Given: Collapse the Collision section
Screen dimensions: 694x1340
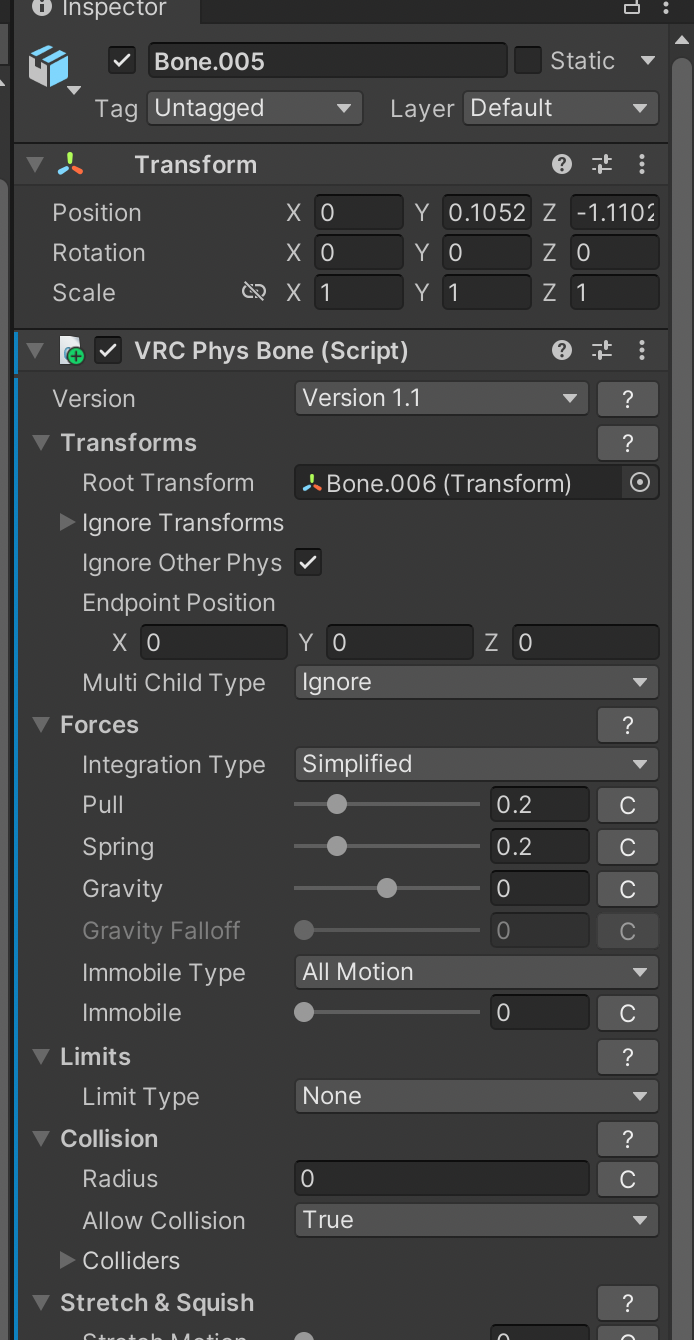Looking at the screenshot, I should pyautogui.click(x=42, y=1139).
